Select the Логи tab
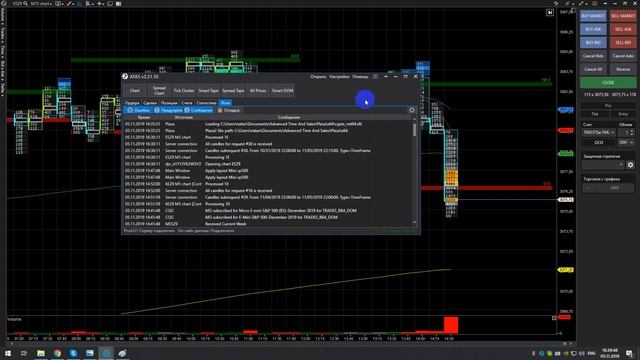640x360 pixels. (x=225, y=103)
